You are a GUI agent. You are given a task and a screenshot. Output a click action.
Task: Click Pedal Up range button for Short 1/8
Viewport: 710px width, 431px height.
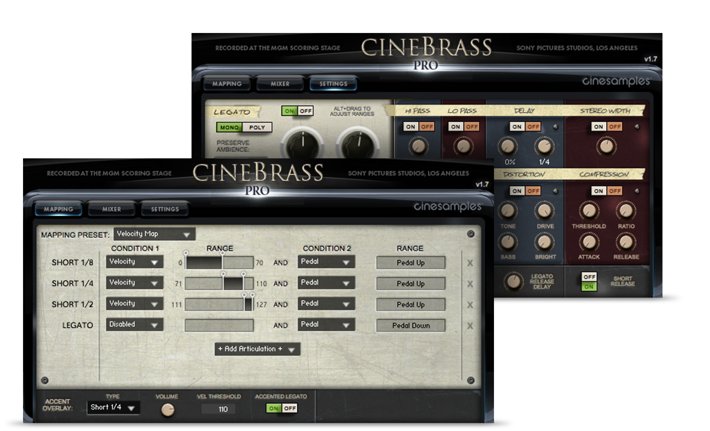411,263
